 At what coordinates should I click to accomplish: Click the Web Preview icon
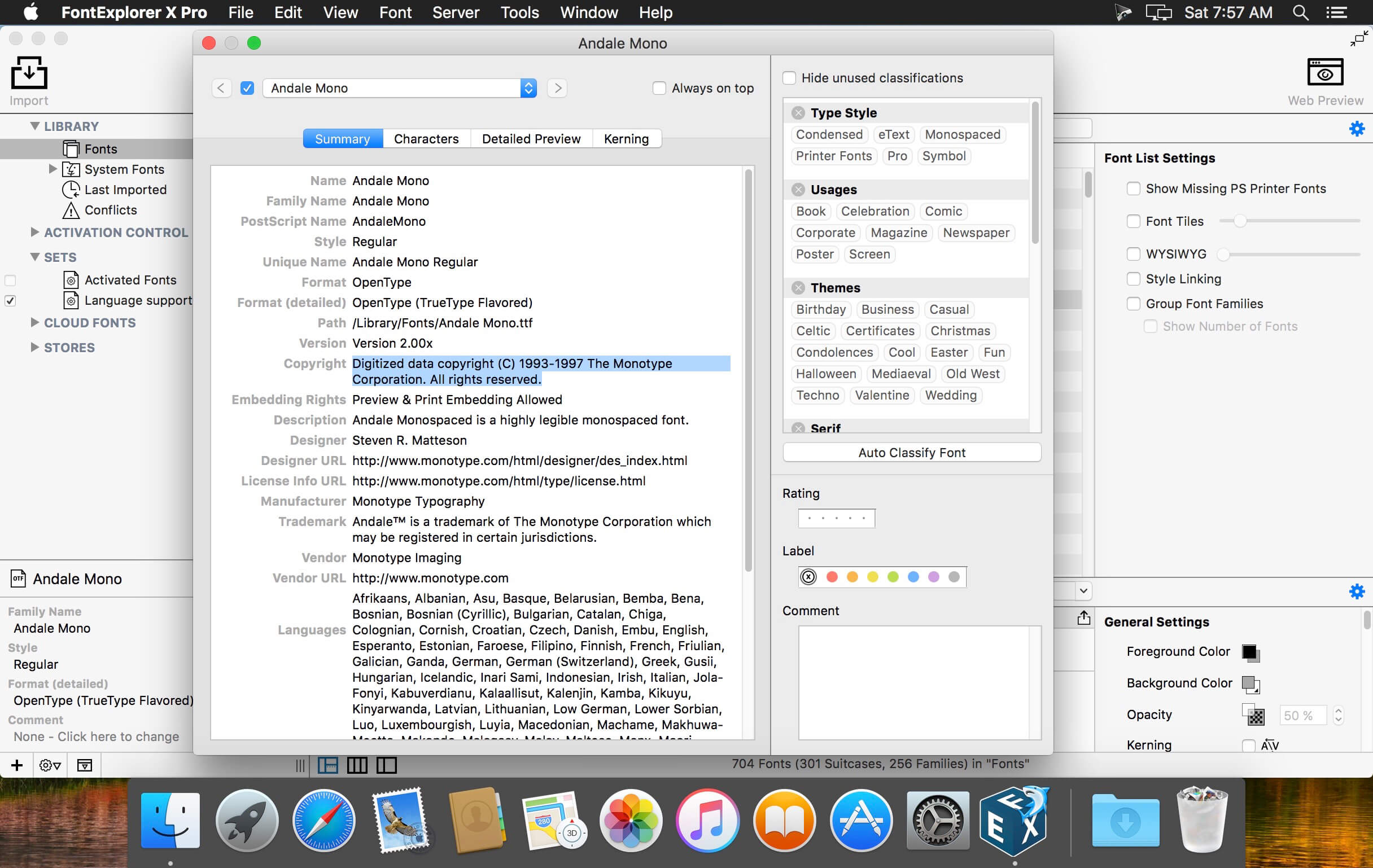[x=1324, y=74]
